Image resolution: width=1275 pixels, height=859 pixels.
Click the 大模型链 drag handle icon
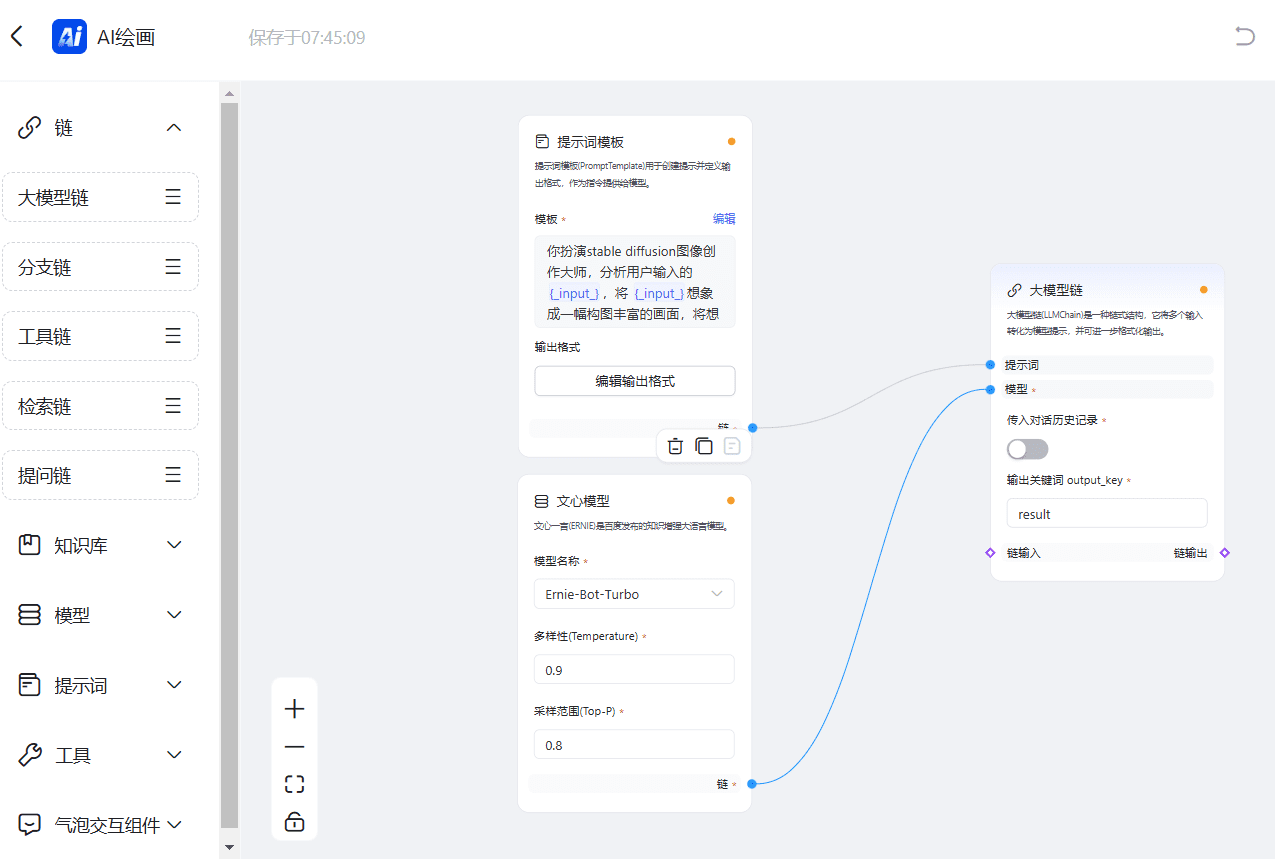[x=173, y=197]
